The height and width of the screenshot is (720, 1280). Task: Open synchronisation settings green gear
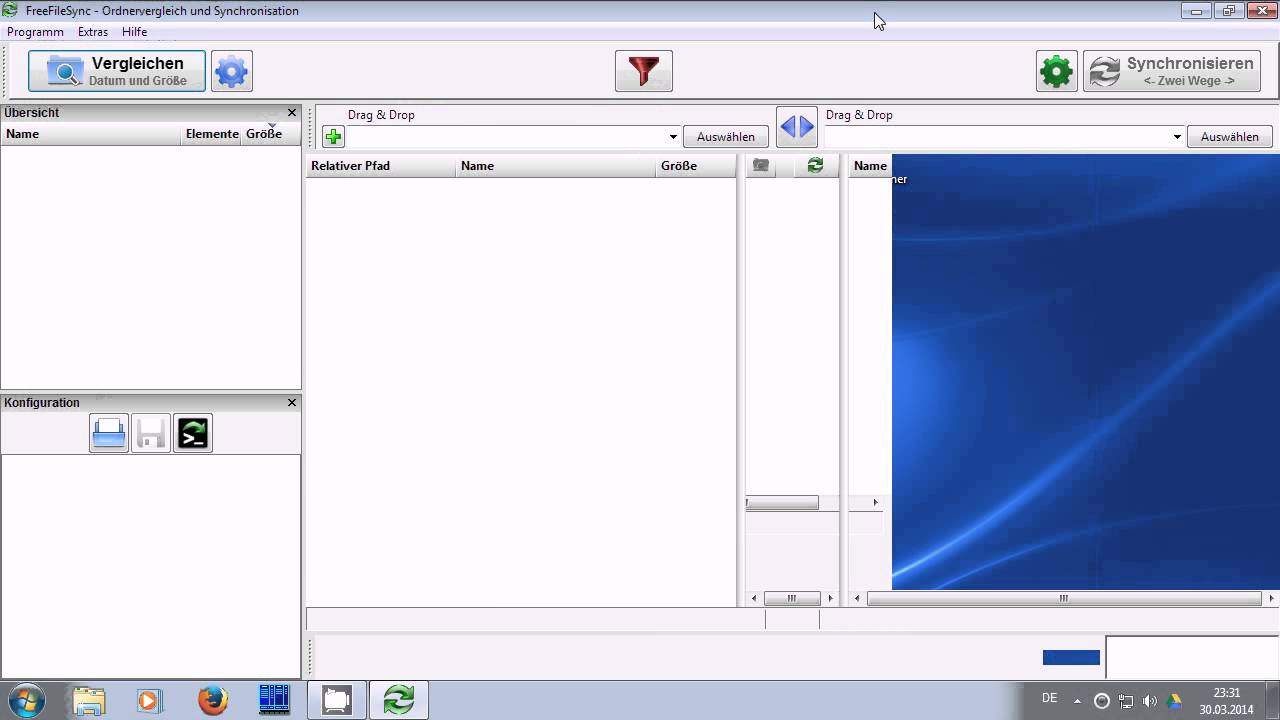[x=1057, y=71]
